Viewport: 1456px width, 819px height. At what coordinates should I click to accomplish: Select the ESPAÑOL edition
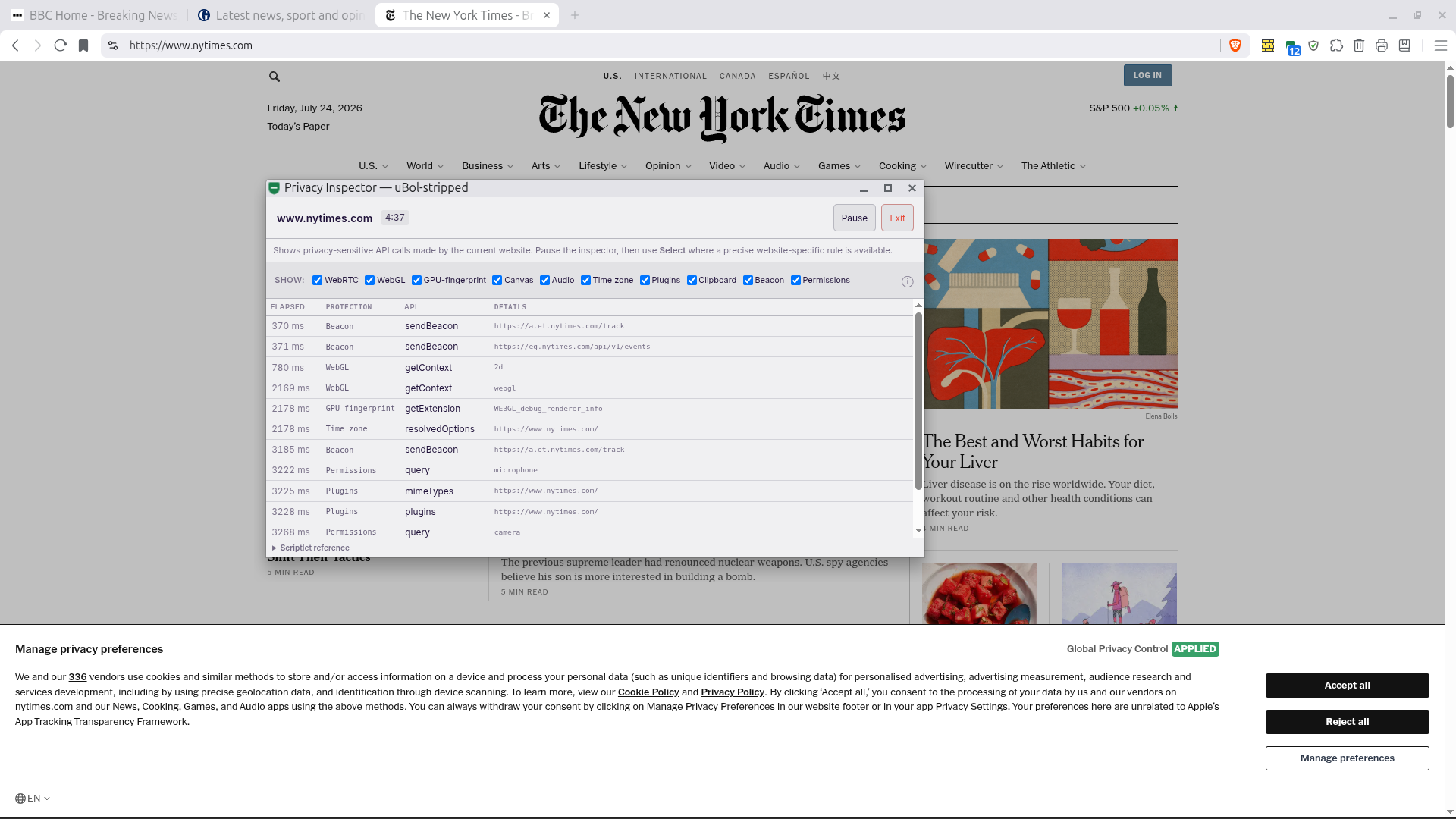pos(789,77)
